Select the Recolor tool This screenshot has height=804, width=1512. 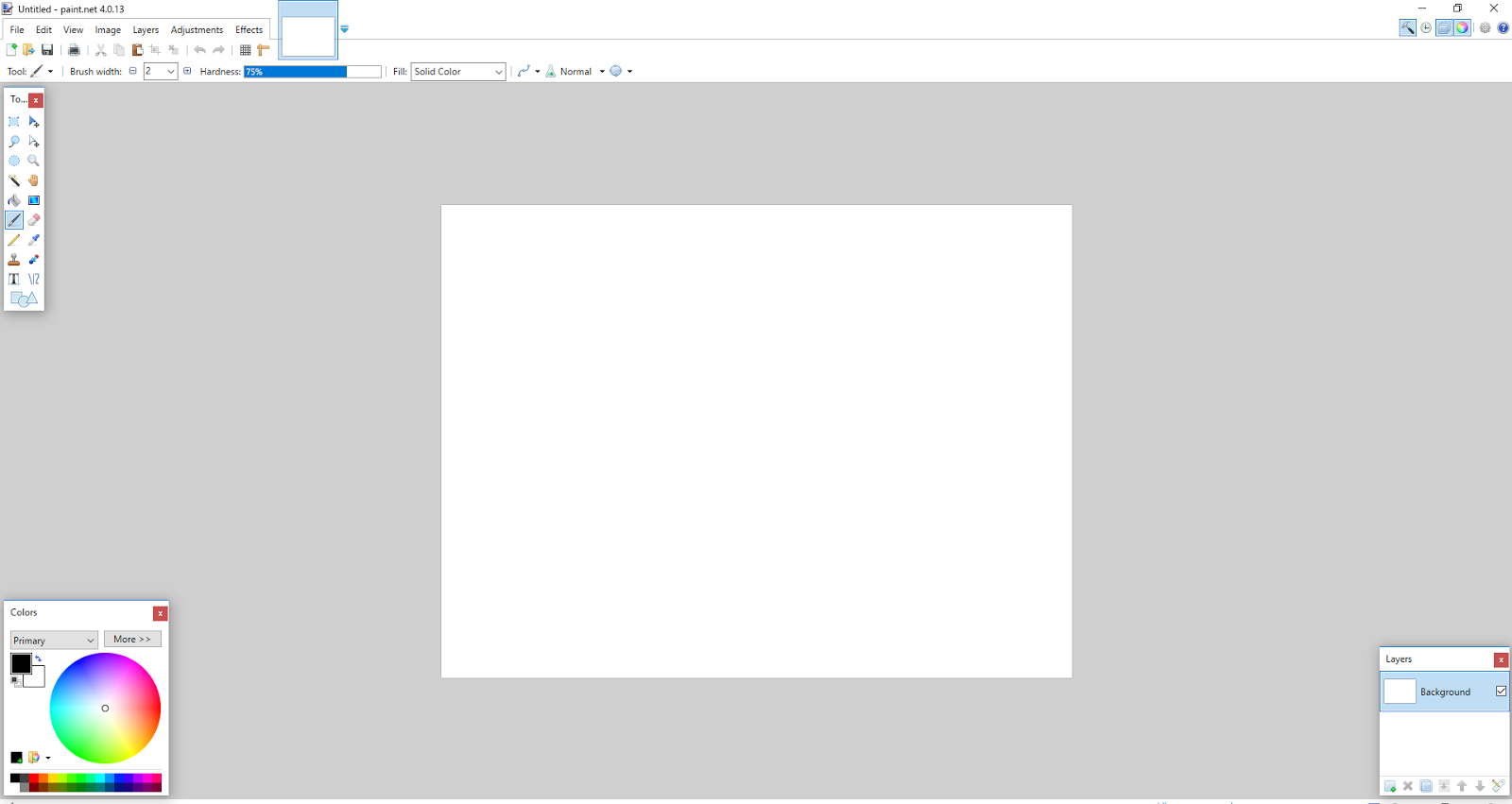point(34,260)
